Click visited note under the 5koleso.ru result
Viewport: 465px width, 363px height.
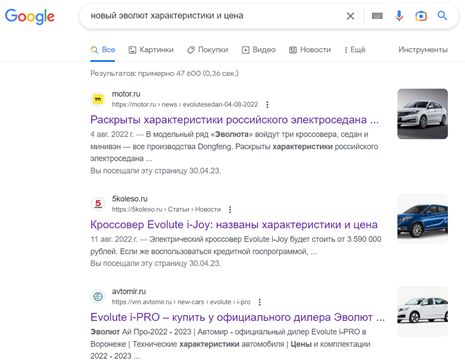(156, 264)
